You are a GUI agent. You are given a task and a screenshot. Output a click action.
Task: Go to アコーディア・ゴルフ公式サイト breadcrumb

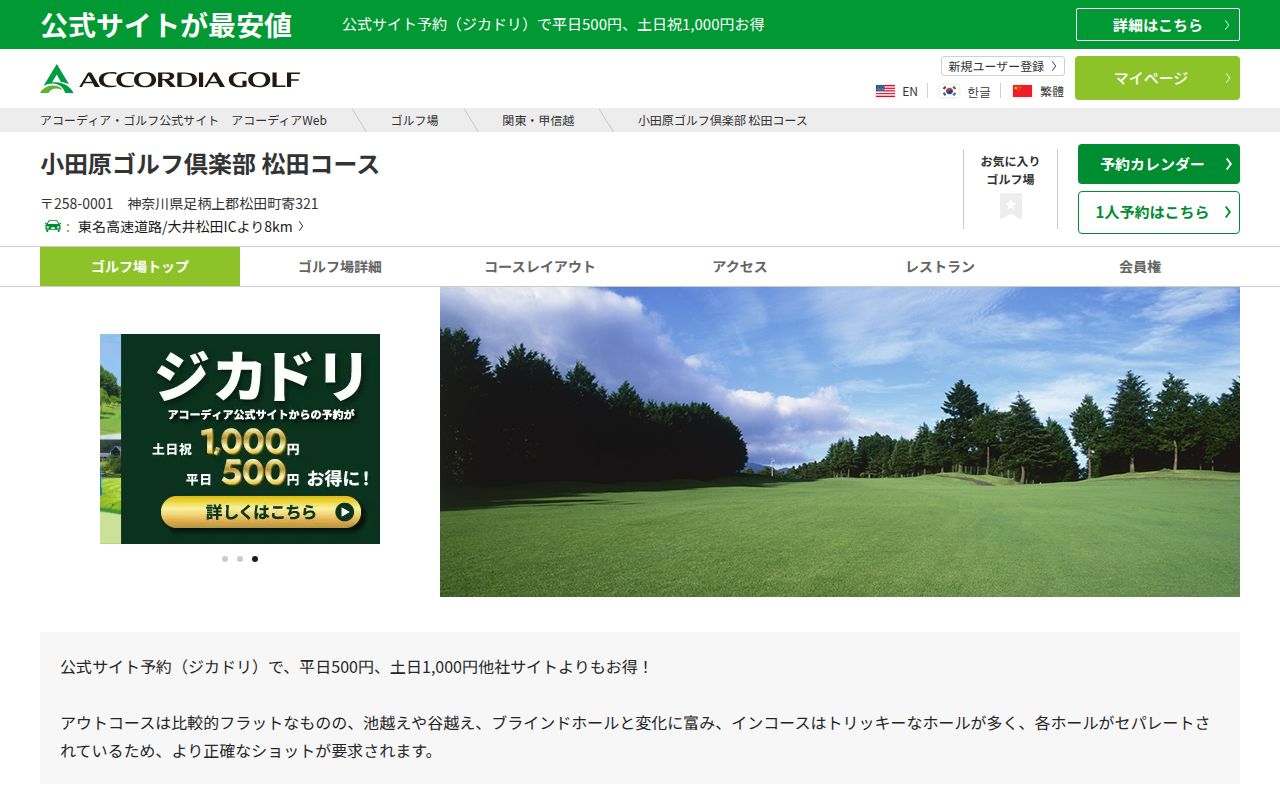pos(184,120)
